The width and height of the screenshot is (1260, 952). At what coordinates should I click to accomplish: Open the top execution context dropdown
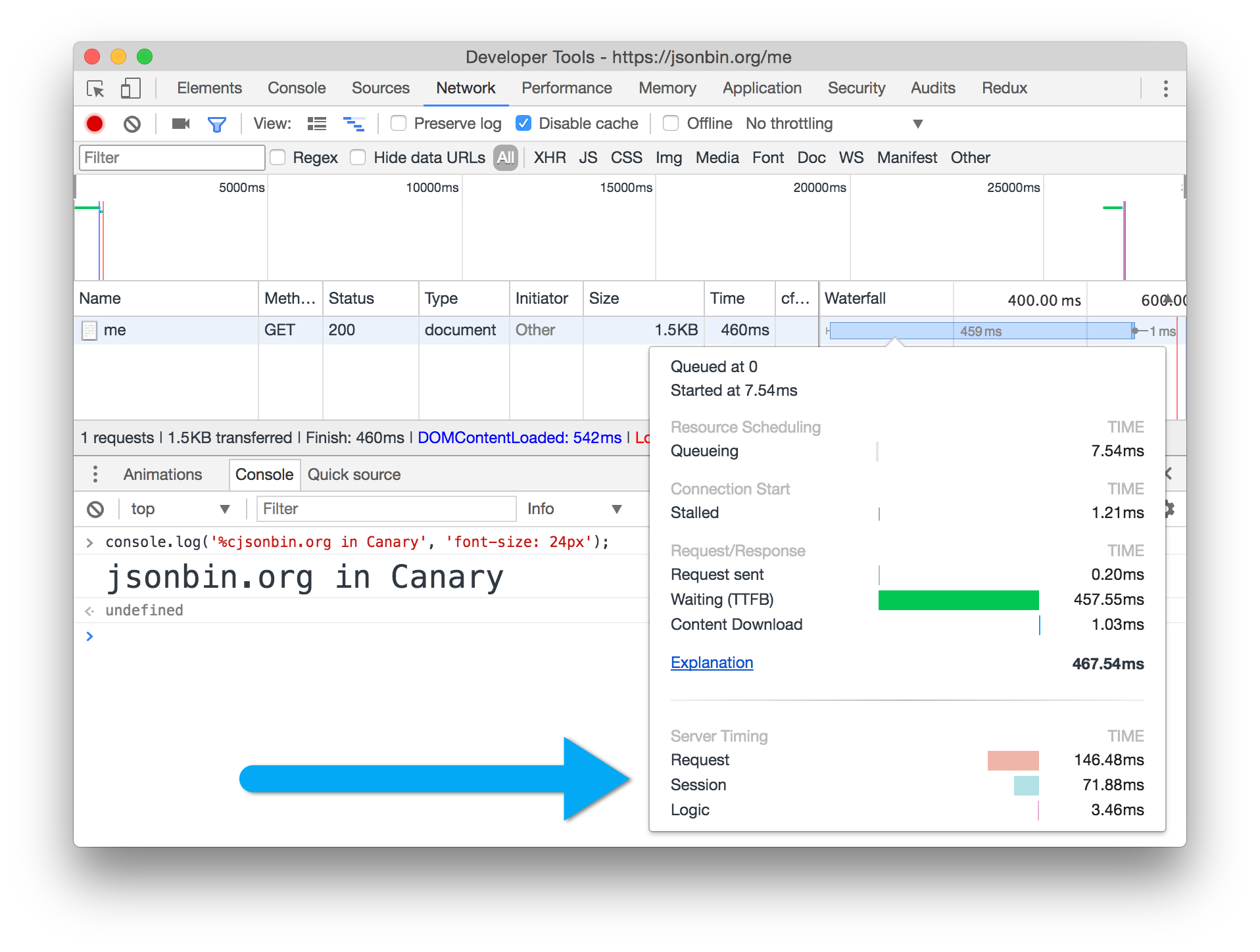coord(180,509)
